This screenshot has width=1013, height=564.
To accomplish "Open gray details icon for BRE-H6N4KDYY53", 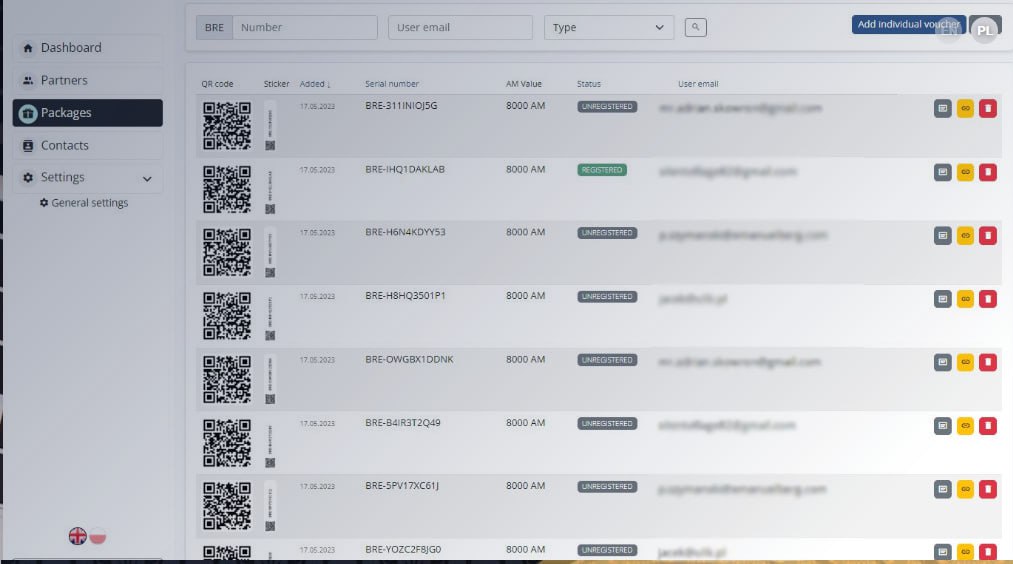I will click(942, 236).
